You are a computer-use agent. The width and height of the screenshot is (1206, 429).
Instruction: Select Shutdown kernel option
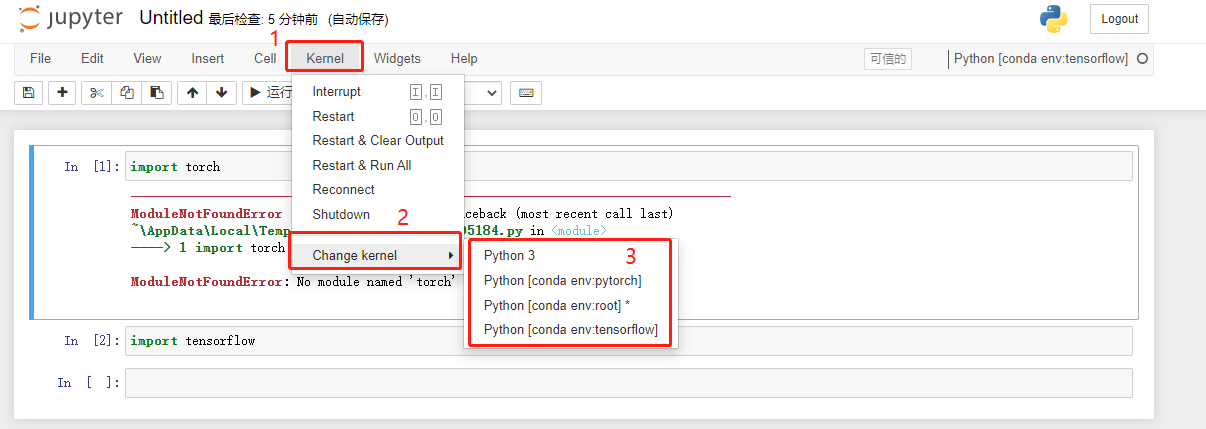[378, 215]
